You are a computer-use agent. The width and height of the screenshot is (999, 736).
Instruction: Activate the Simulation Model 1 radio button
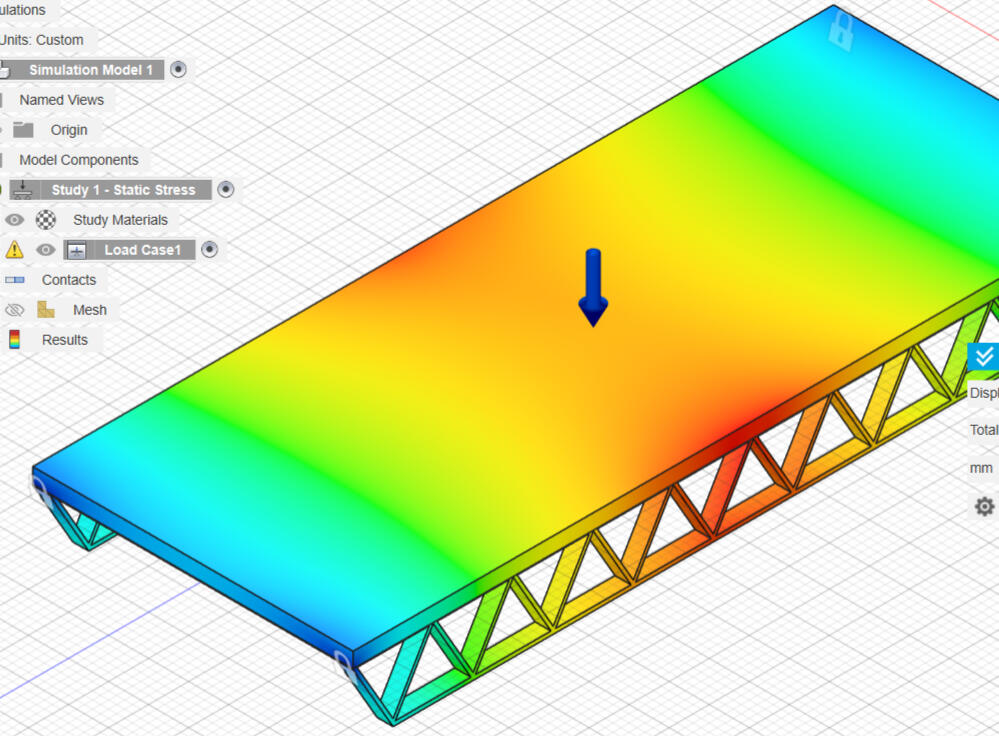[178, 70]
